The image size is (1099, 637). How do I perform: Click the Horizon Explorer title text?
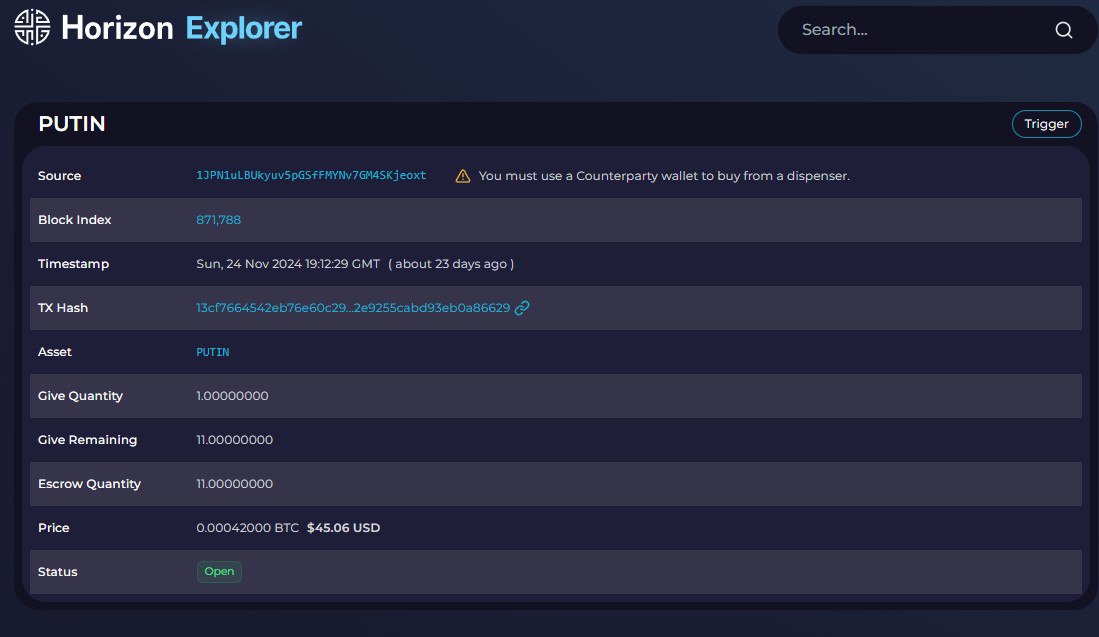[x=182, y=29]
